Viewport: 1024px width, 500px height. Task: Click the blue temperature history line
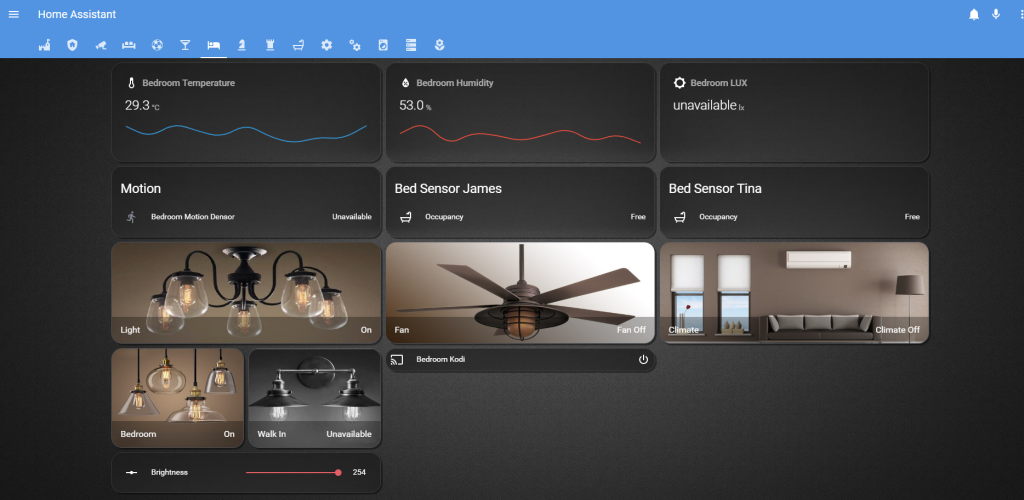tap(246, 133)
